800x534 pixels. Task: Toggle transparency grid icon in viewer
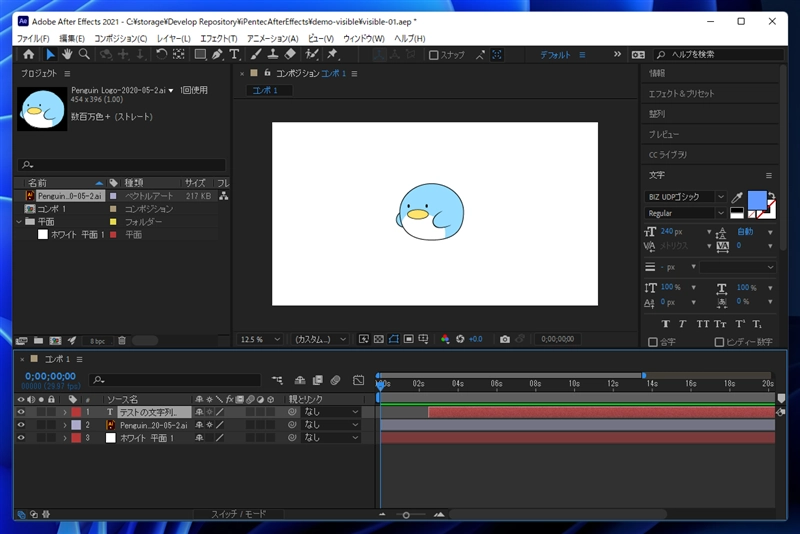[379, 339]
